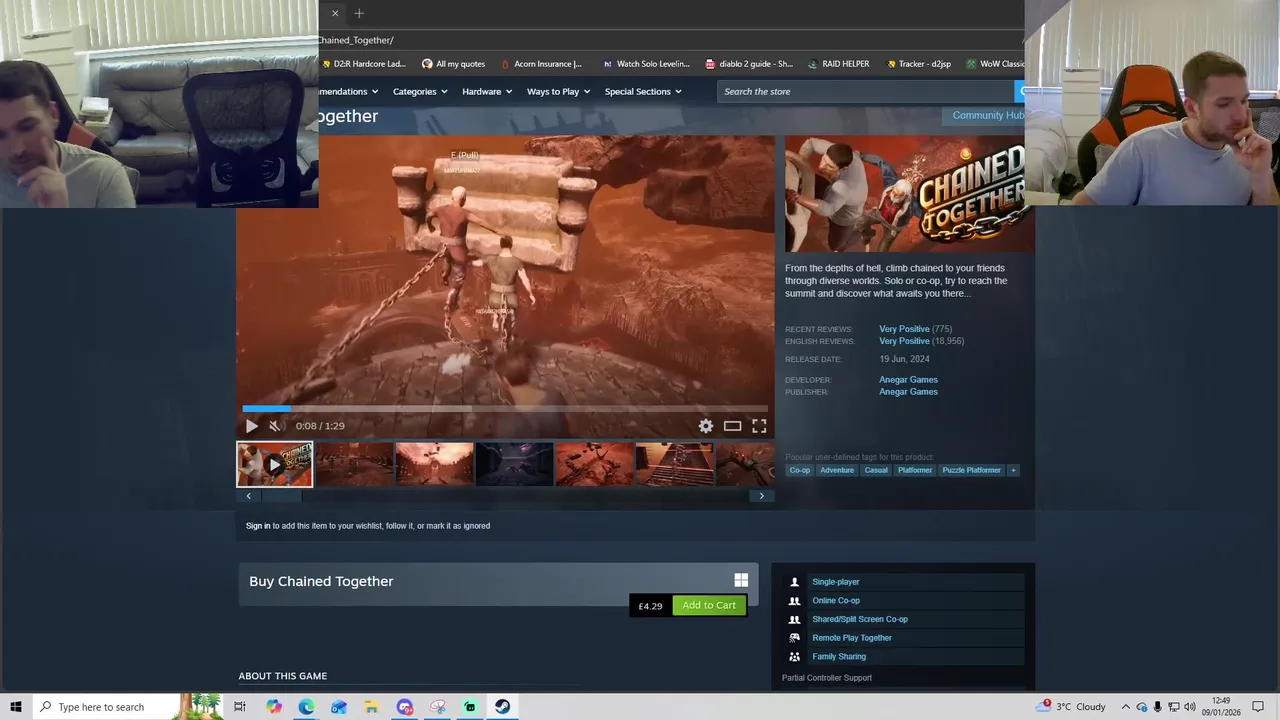1280x720 pixels.
Task: Move the media strip scrollbar handle
Action: [x=280, y=496]
